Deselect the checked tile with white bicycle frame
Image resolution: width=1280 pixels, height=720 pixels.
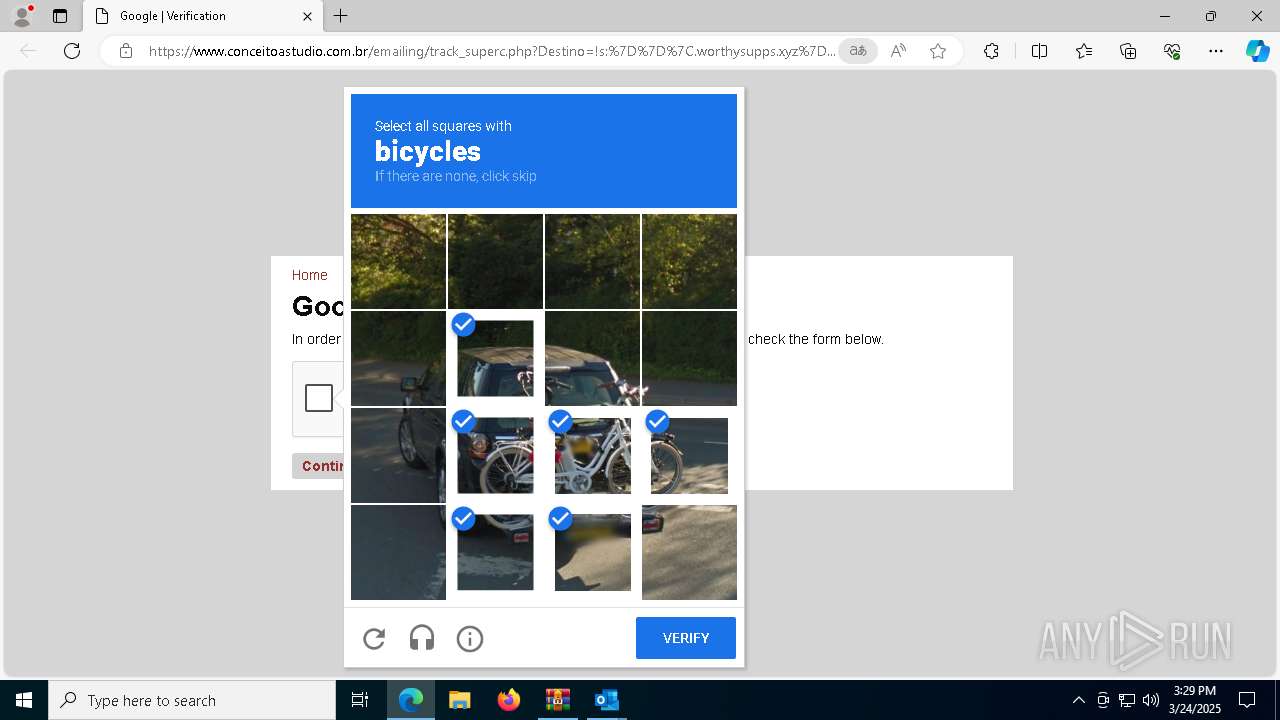[x=592, y=455]
